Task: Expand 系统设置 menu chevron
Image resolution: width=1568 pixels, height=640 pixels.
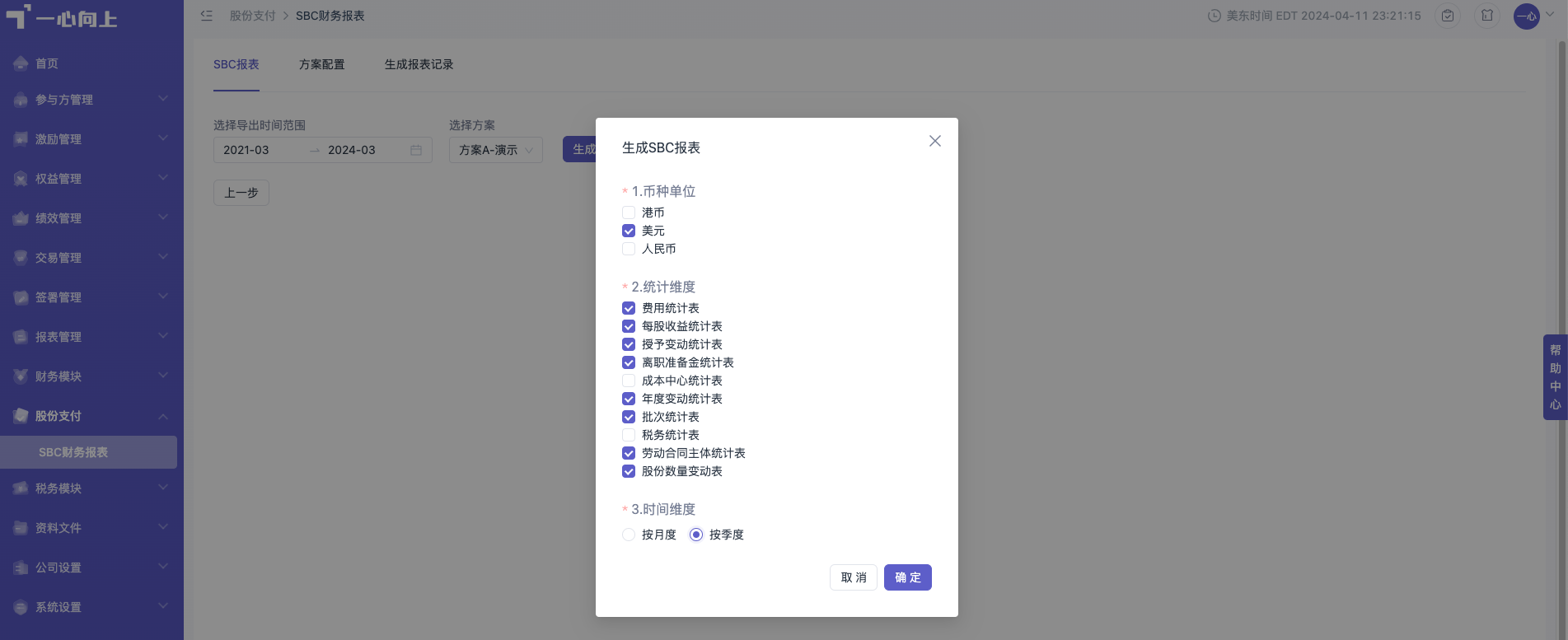Action: [x=163, y=606]
